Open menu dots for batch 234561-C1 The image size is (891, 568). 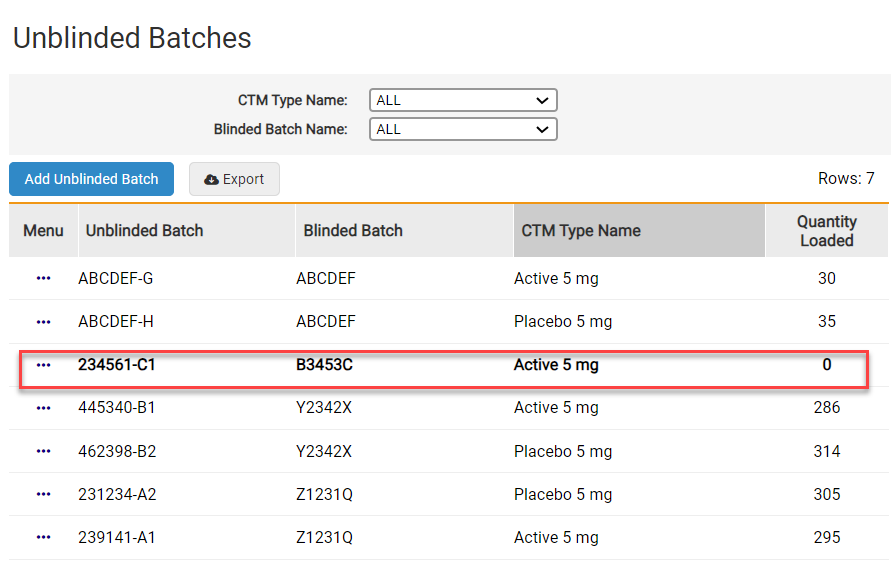[x=43, y=365]
